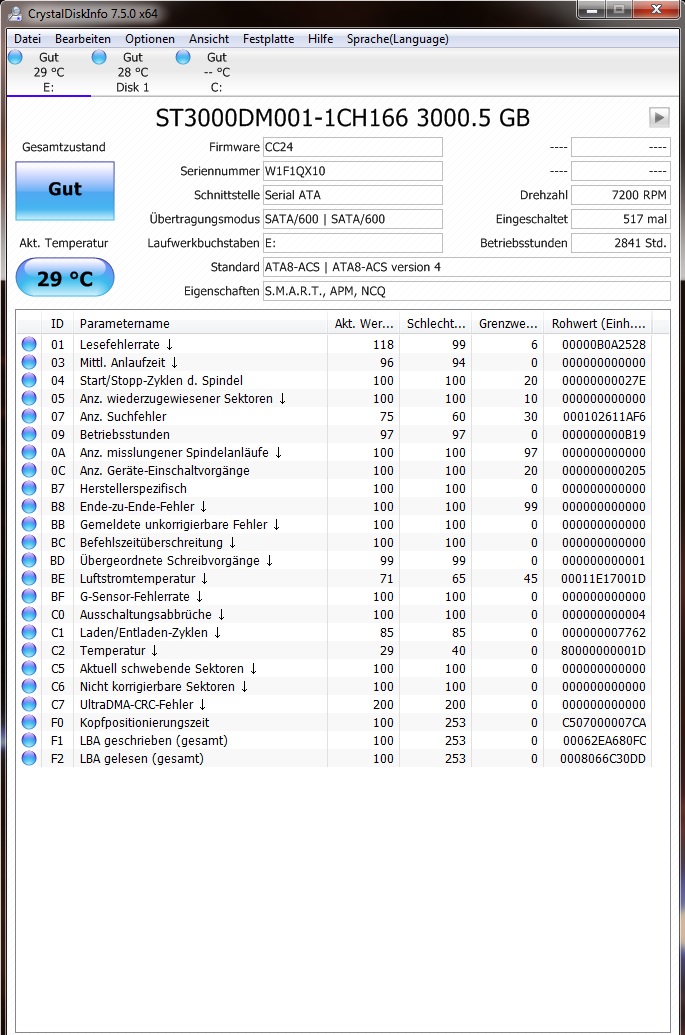The width and height of the screenshot is (685, 1035).
Task: Click status icon of Geräte-Einschaltvorgänge row
Action: click(29, 471)
